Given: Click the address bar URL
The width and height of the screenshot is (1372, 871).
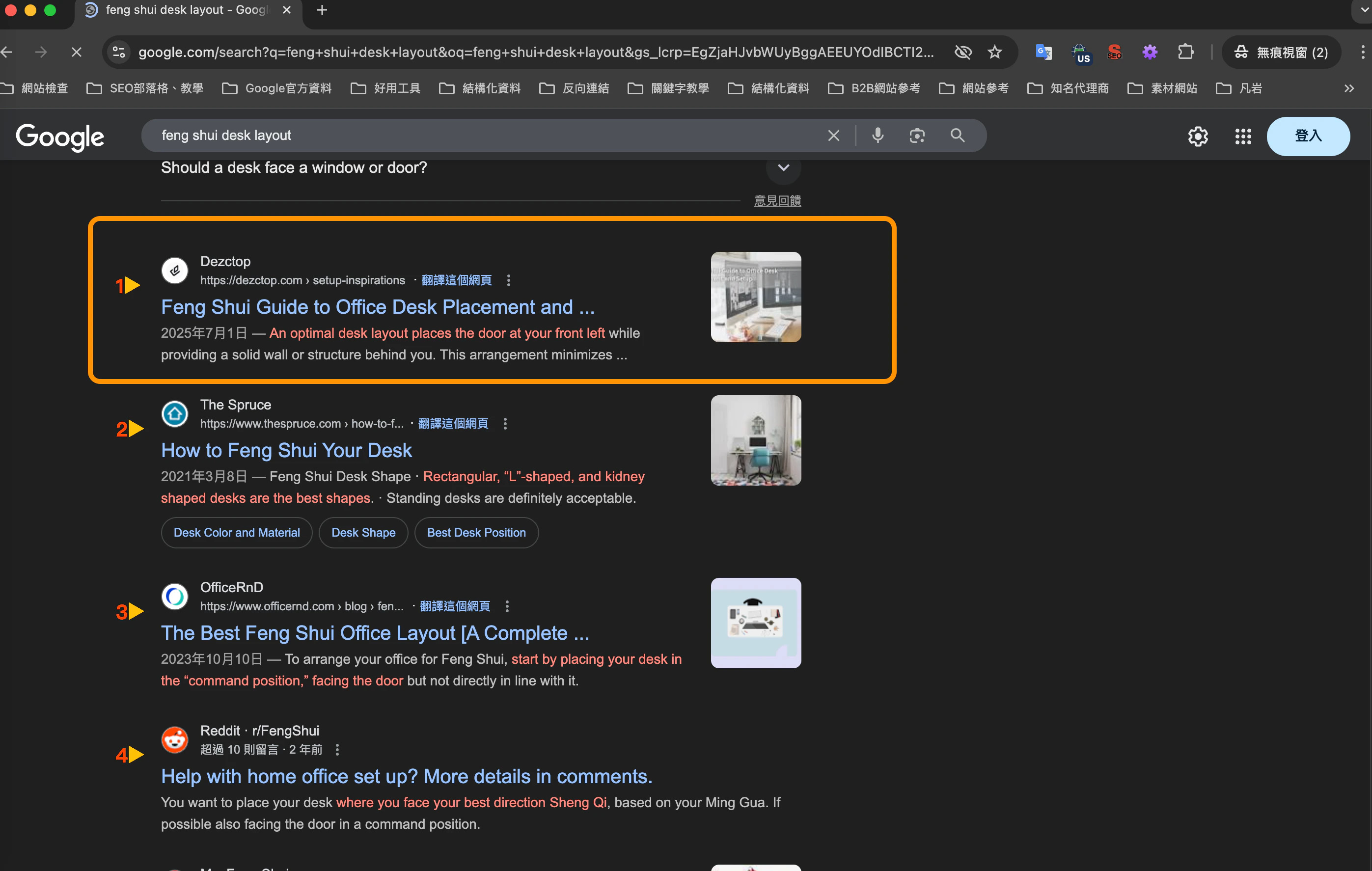Looking at the screenshot, I should coord(536,53).
